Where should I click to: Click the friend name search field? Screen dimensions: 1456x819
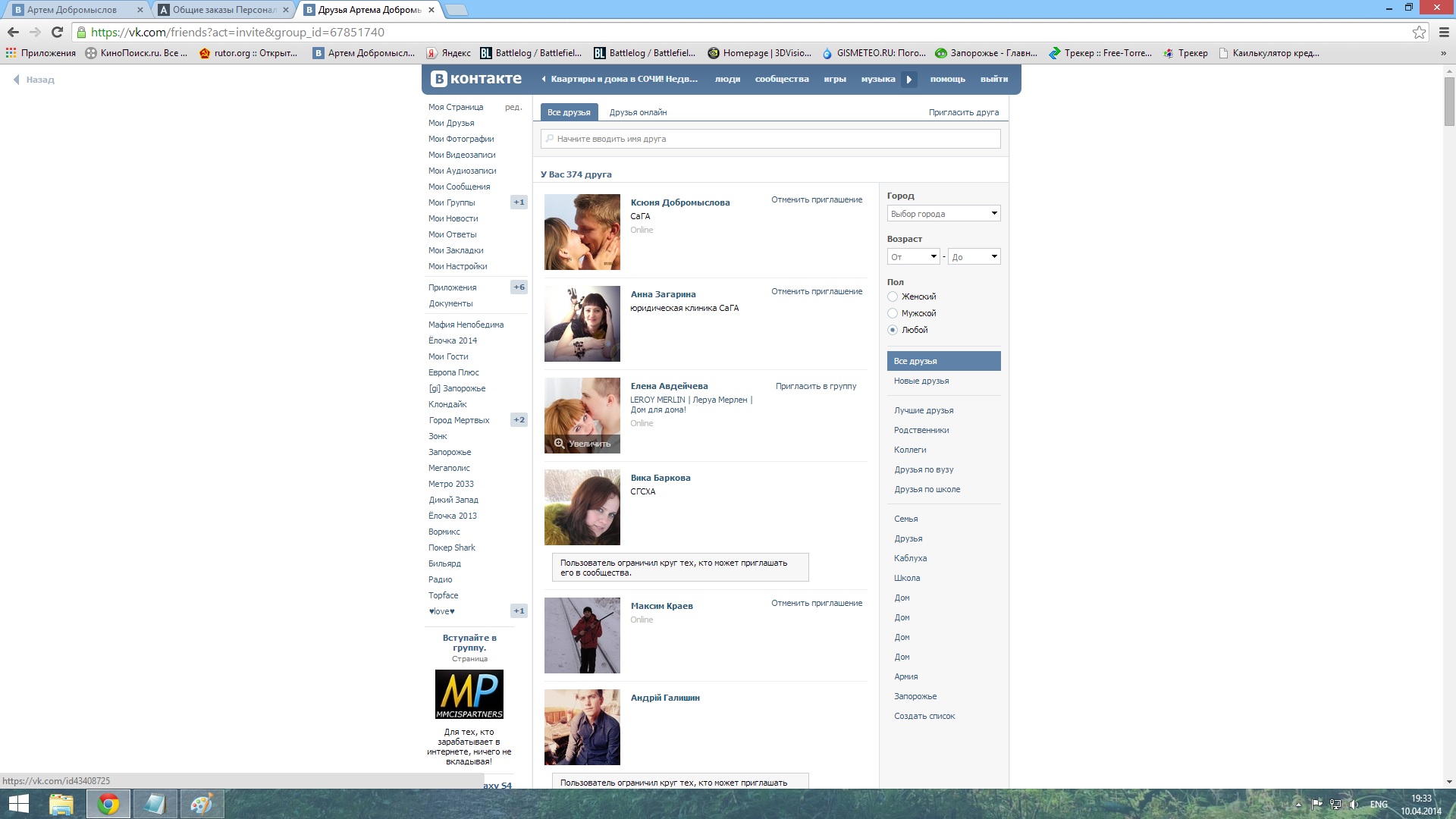coord(770,139)
